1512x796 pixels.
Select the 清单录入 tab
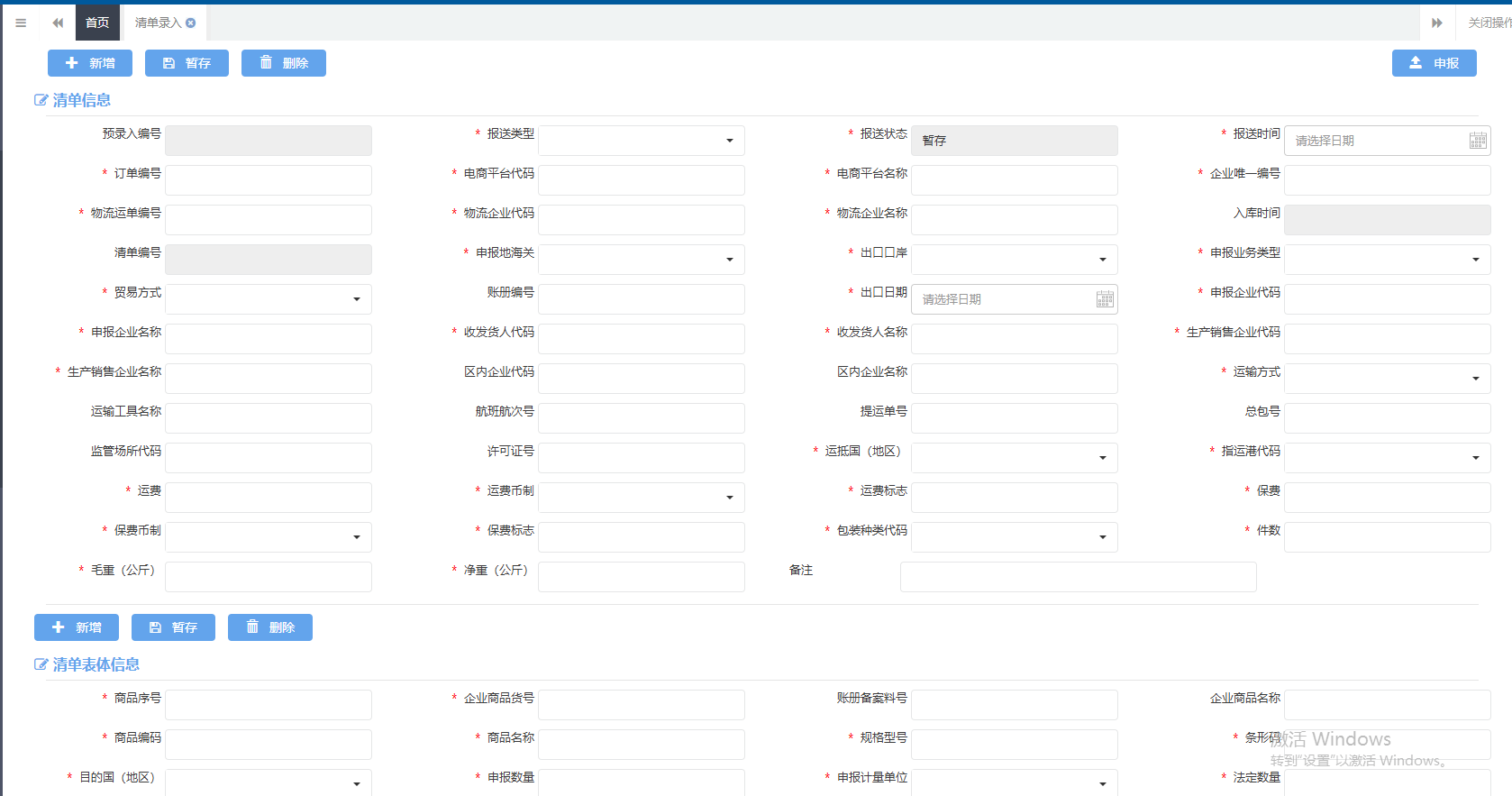(x=158, y=23)
